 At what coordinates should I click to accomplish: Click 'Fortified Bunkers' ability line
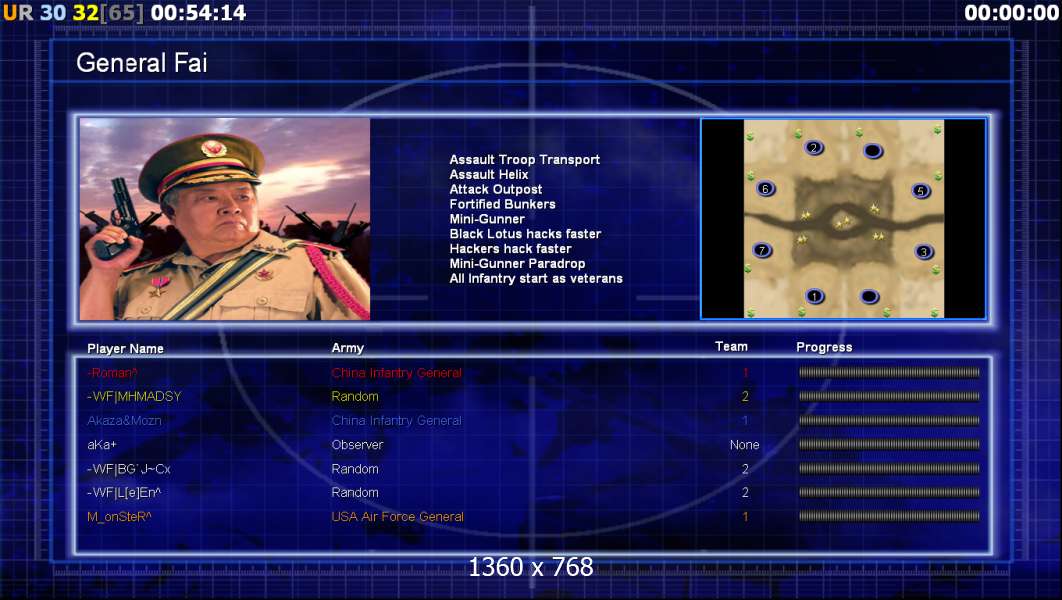[502, 205]
